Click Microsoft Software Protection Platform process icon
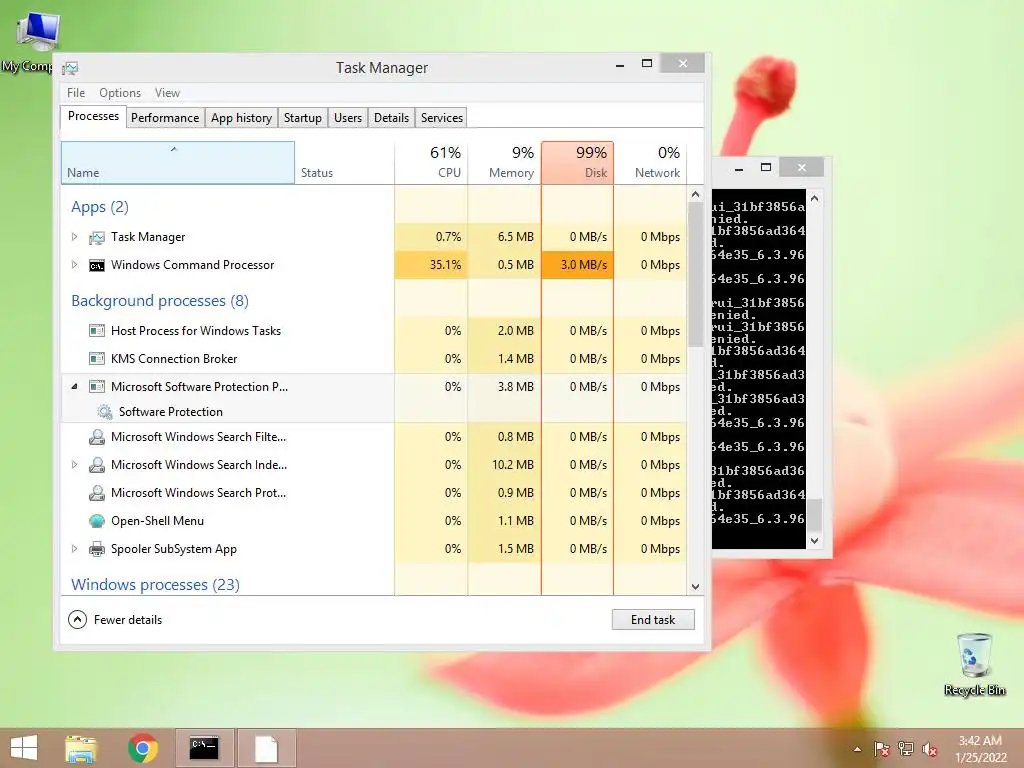1024x768 pixels. [97, 387]
